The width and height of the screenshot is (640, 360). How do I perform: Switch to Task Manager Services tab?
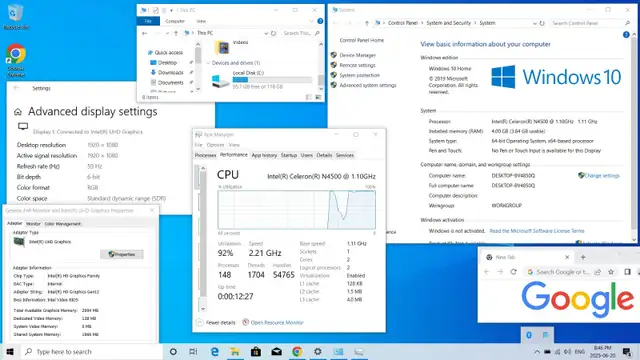(345, 155)
